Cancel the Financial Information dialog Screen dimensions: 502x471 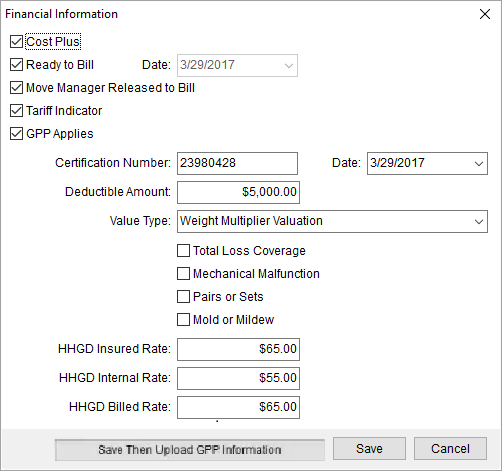(x=450, y=449)
